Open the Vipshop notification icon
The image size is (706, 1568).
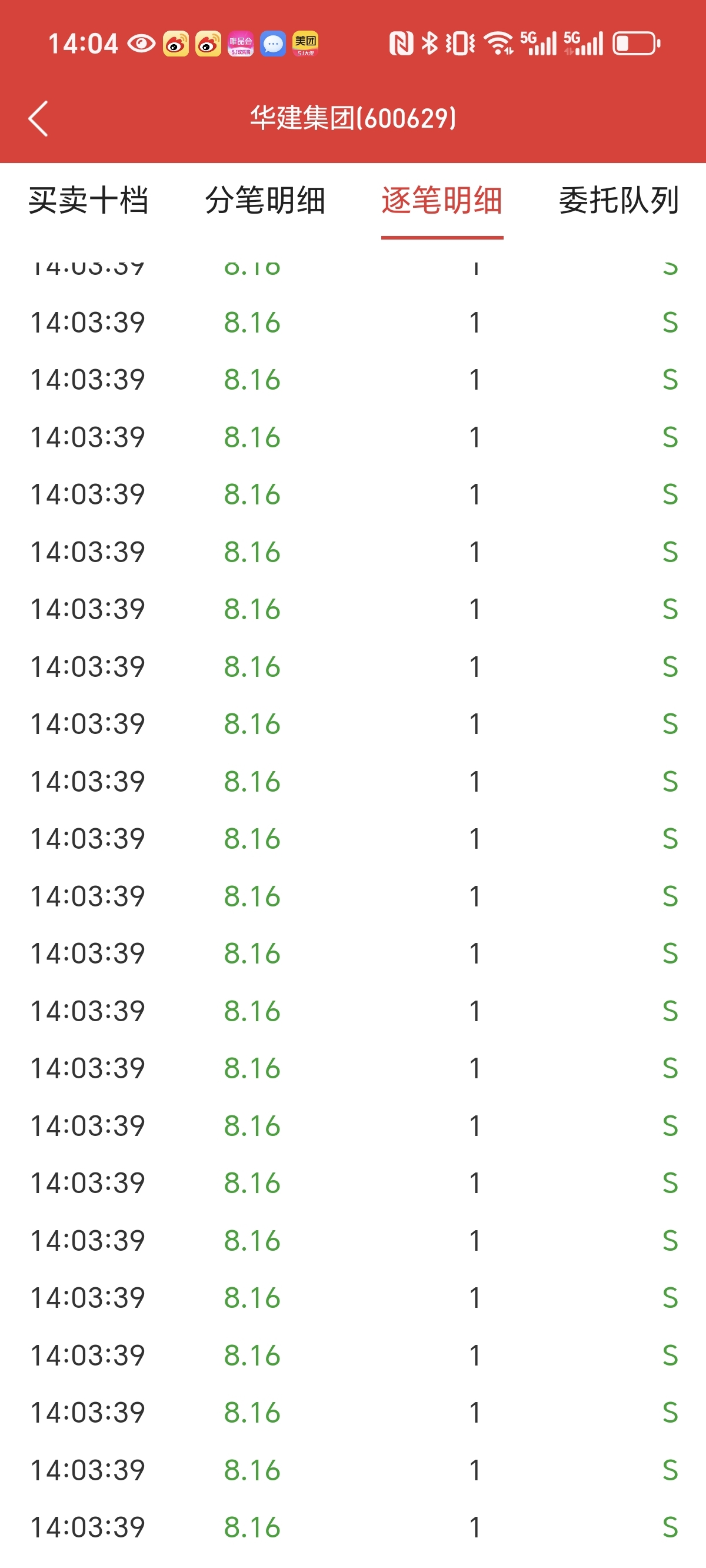tap(241, 44)
